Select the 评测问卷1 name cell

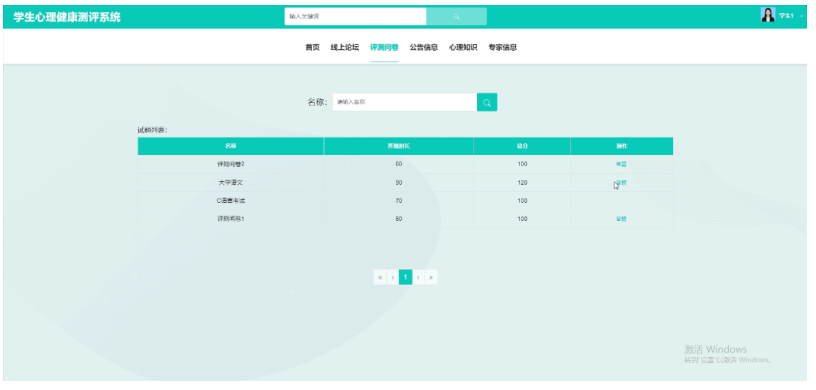(231, 219)
